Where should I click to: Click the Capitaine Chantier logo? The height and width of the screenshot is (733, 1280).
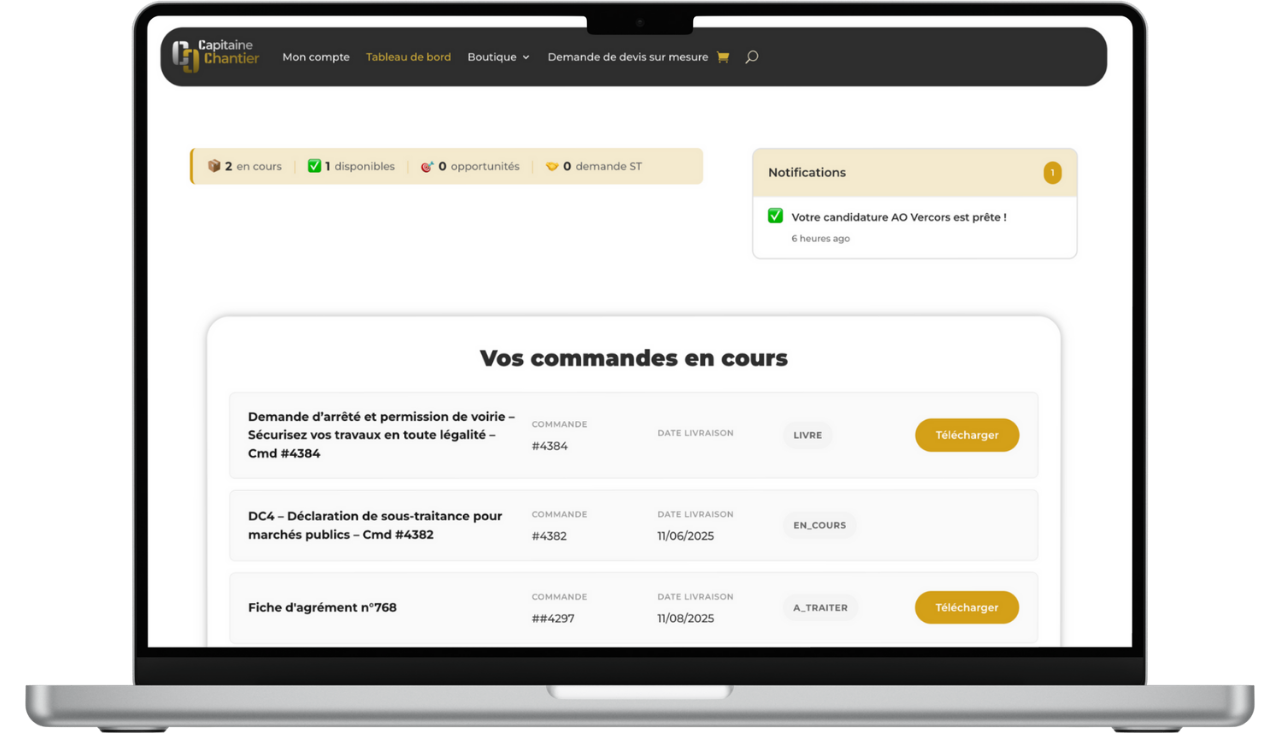coord(215,56)
